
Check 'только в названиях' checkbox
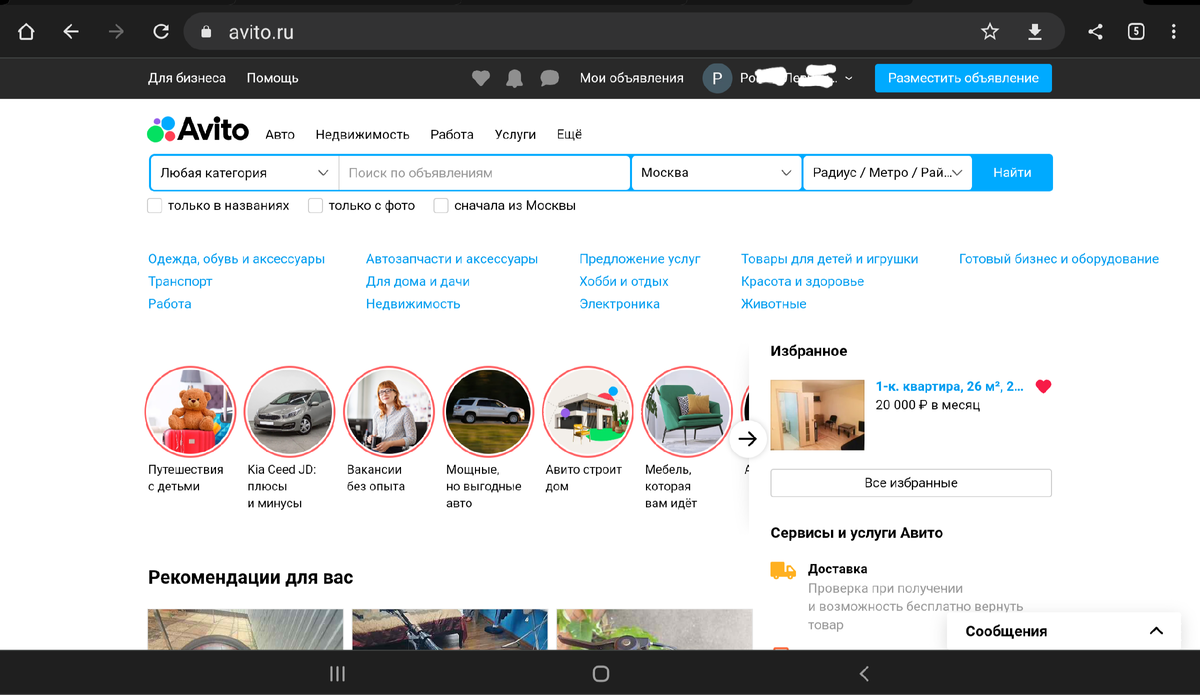tap(155, 205)
